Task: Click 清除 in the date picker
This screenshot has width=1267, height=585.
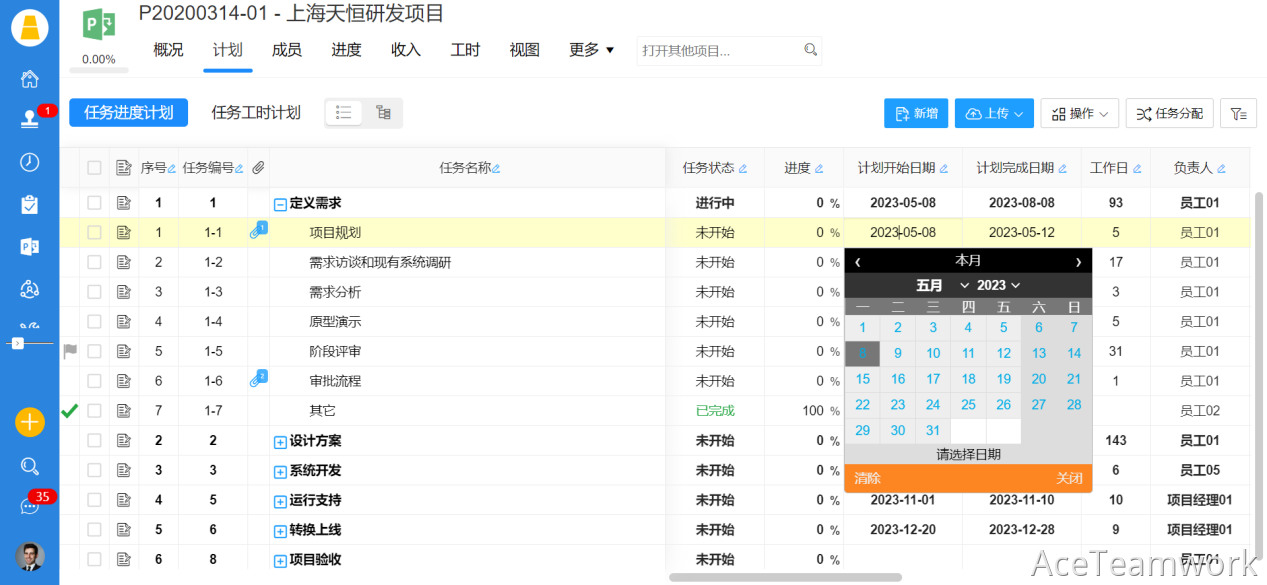Action: click(867, 479)
